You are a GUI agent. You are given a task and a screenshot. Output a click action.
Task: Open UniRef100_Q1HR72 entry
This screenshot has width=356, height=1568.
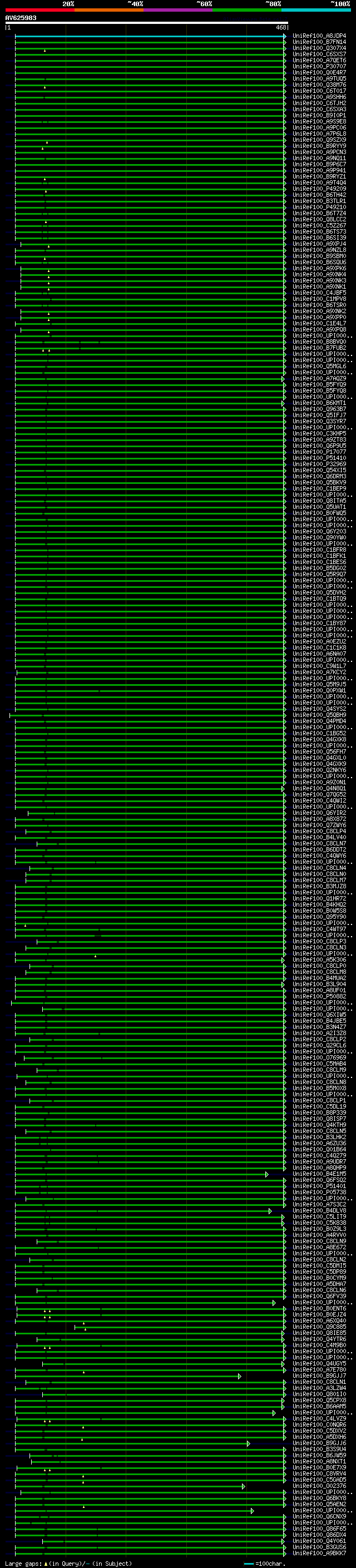[x=319, y=898]
